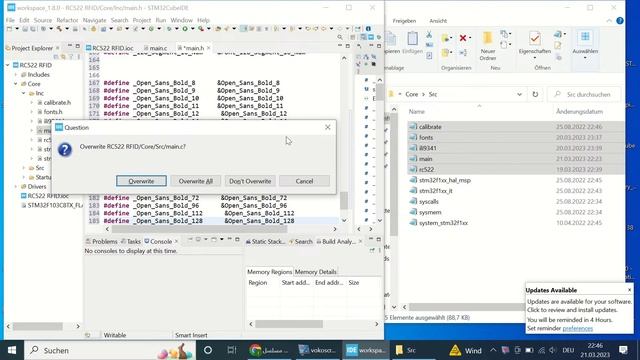Cancel the overwrite Question dialog

pos(304,181)
